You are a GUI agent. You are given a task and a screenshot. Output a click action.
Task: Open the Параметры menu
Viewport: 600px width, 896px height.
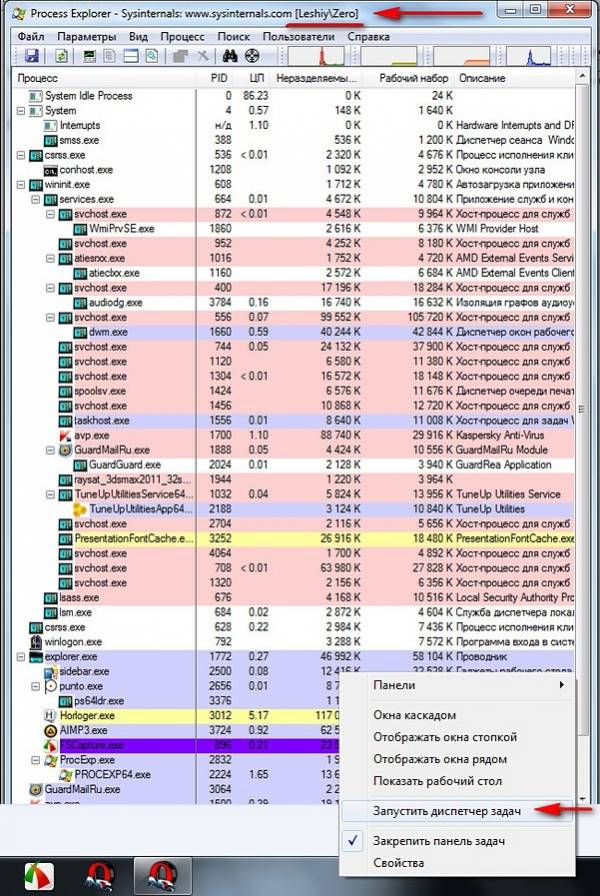coord(78,36)
